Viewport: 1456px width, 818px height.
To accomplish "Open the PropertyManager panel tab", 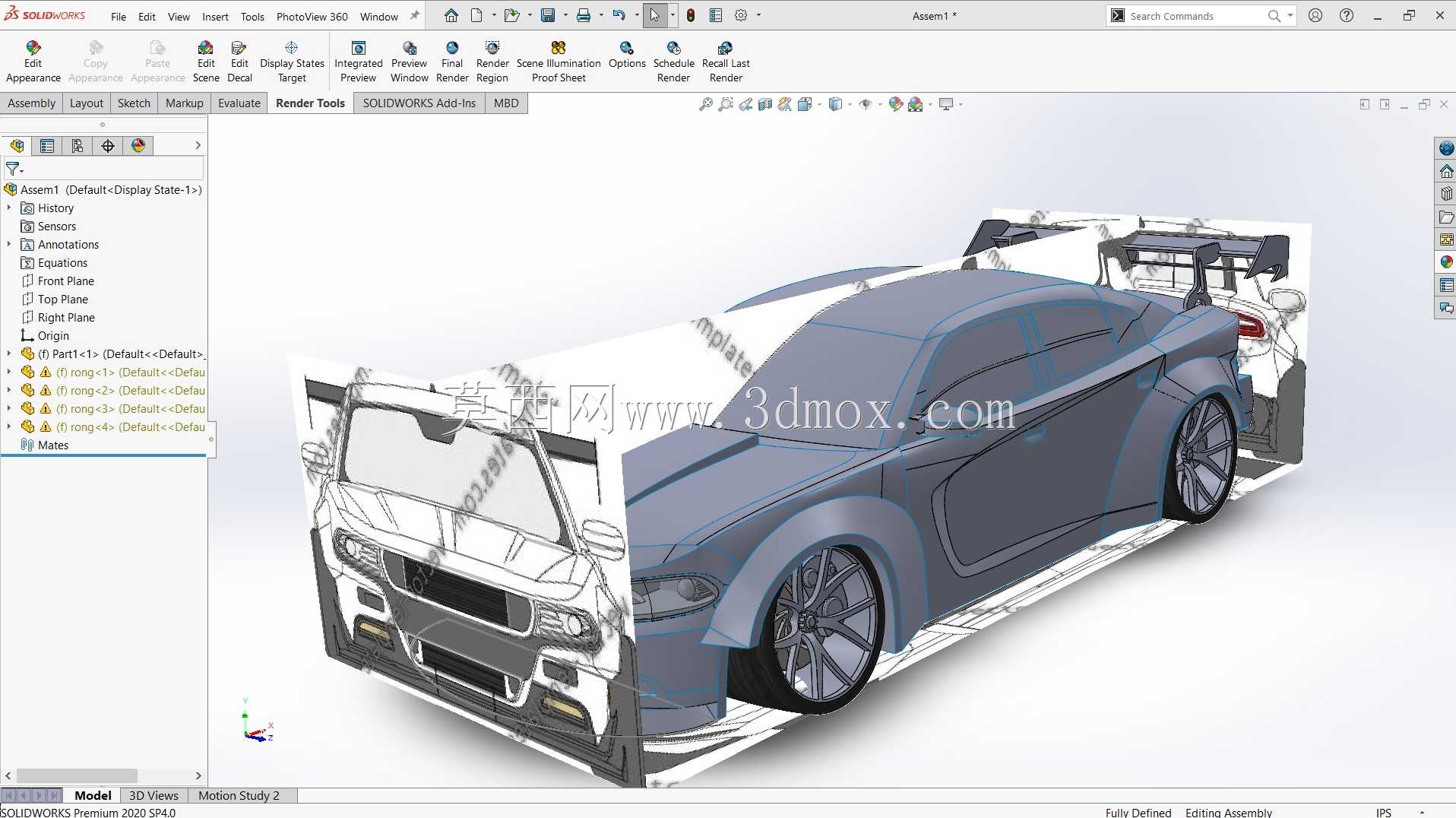I will click(47, 146).
